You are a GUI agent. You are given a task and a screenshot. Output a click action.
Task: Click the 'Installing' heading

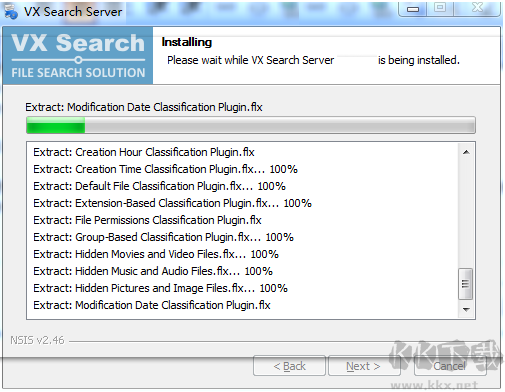tap(187, 42)
